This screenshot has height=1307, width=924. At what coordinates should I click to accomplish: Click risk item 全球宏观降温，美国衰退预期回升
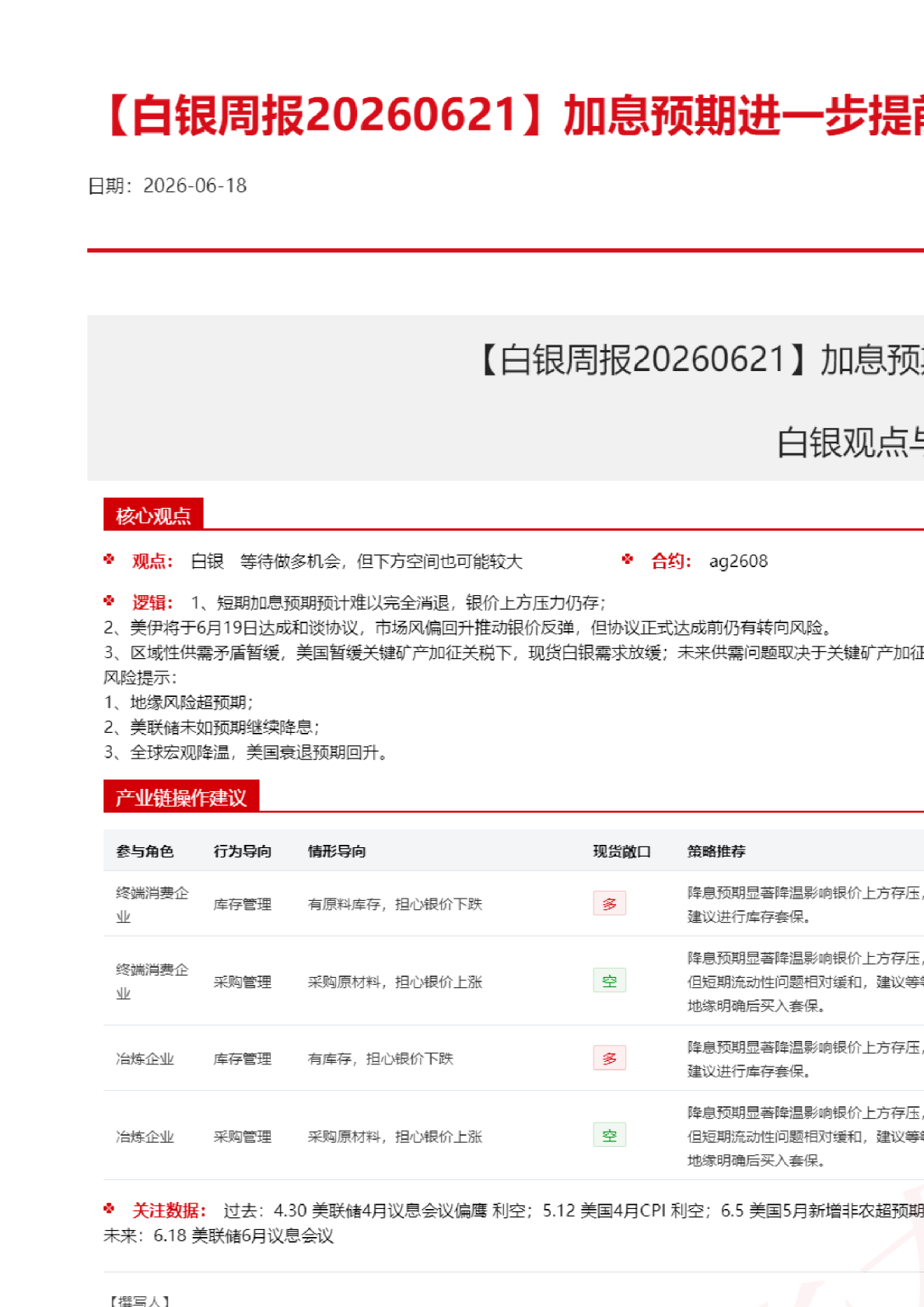pos(246,752)
